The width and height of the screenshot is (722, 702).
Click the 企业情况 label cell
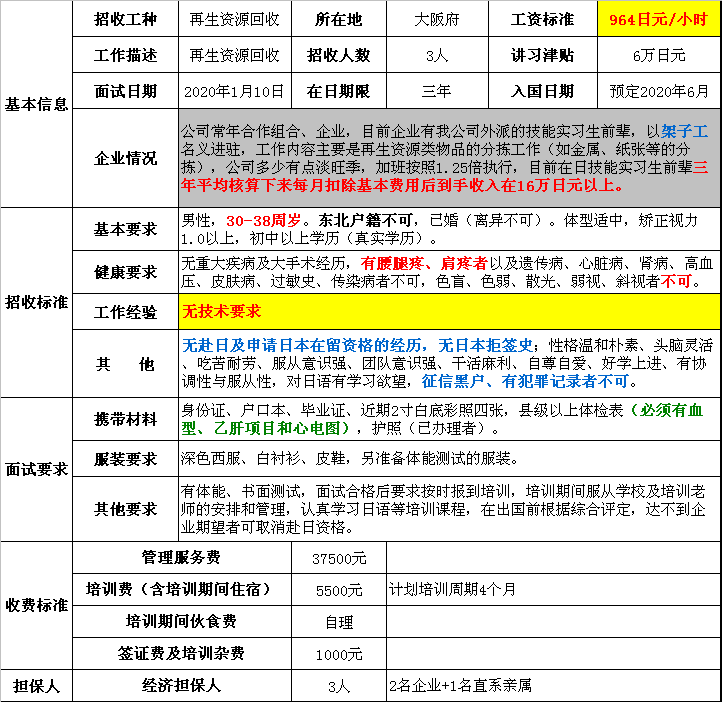[125, 158]
